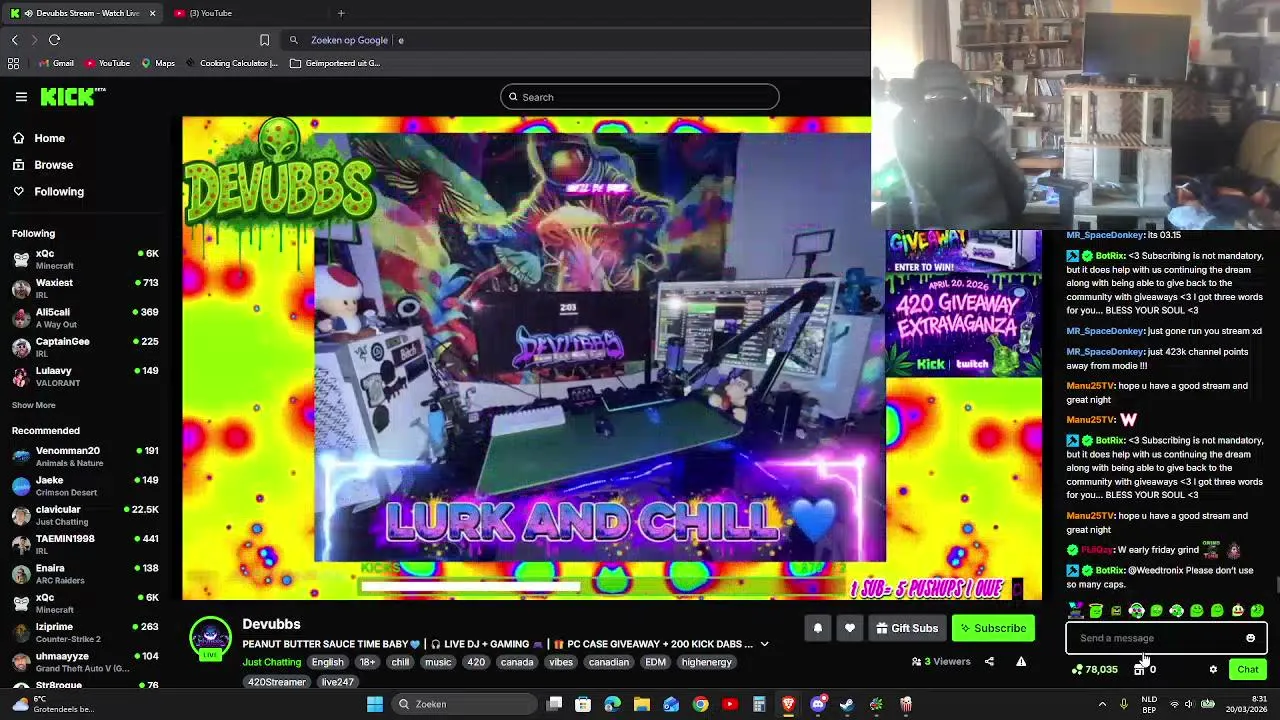The width and height of the screenshot is (1280, 720).
Task: Open the Kick sidebar hamburger menu
Action: (21, 97)
